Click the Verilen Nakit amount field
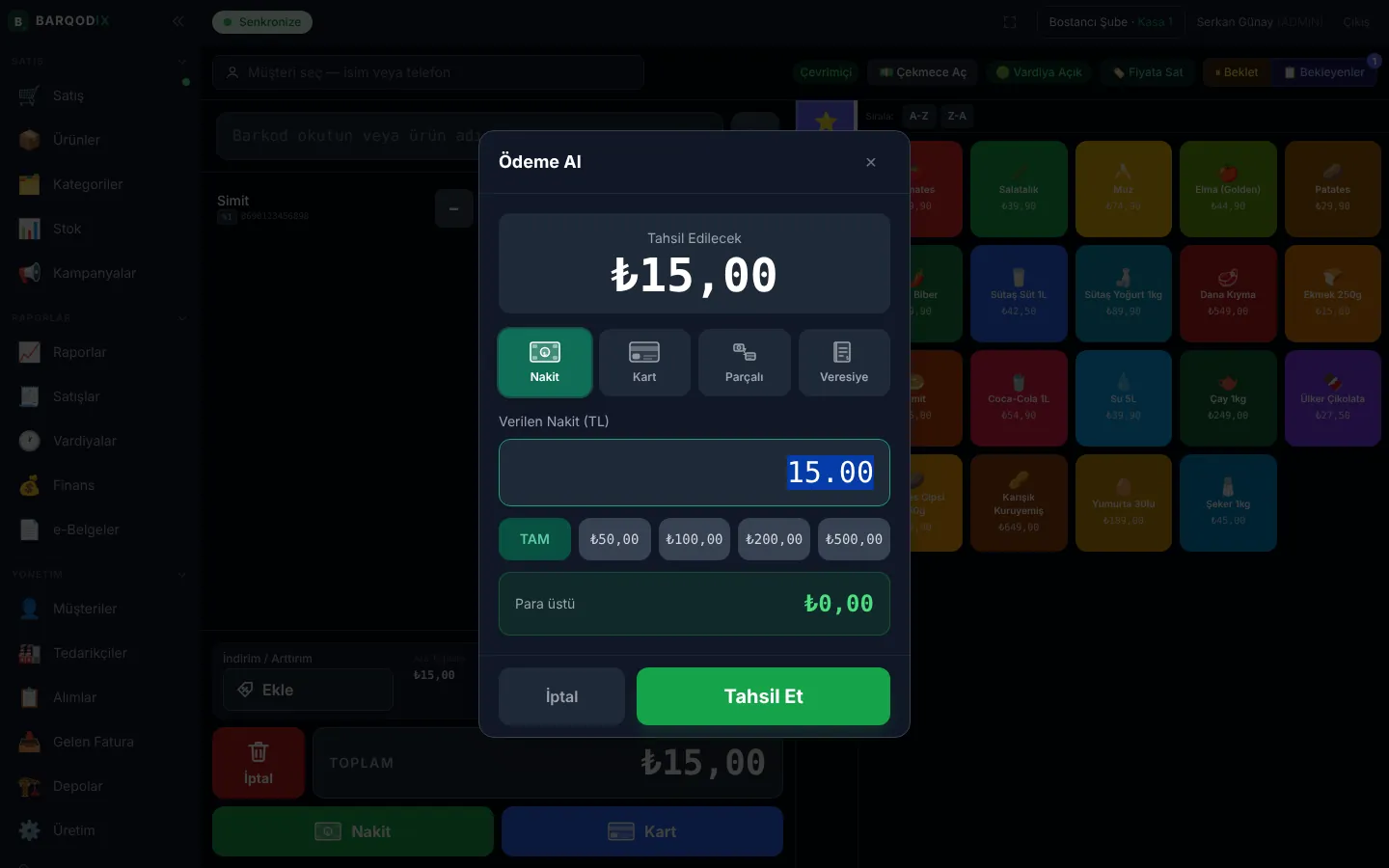The height and width of the screenshot is (868, 1389). [694, 473]
